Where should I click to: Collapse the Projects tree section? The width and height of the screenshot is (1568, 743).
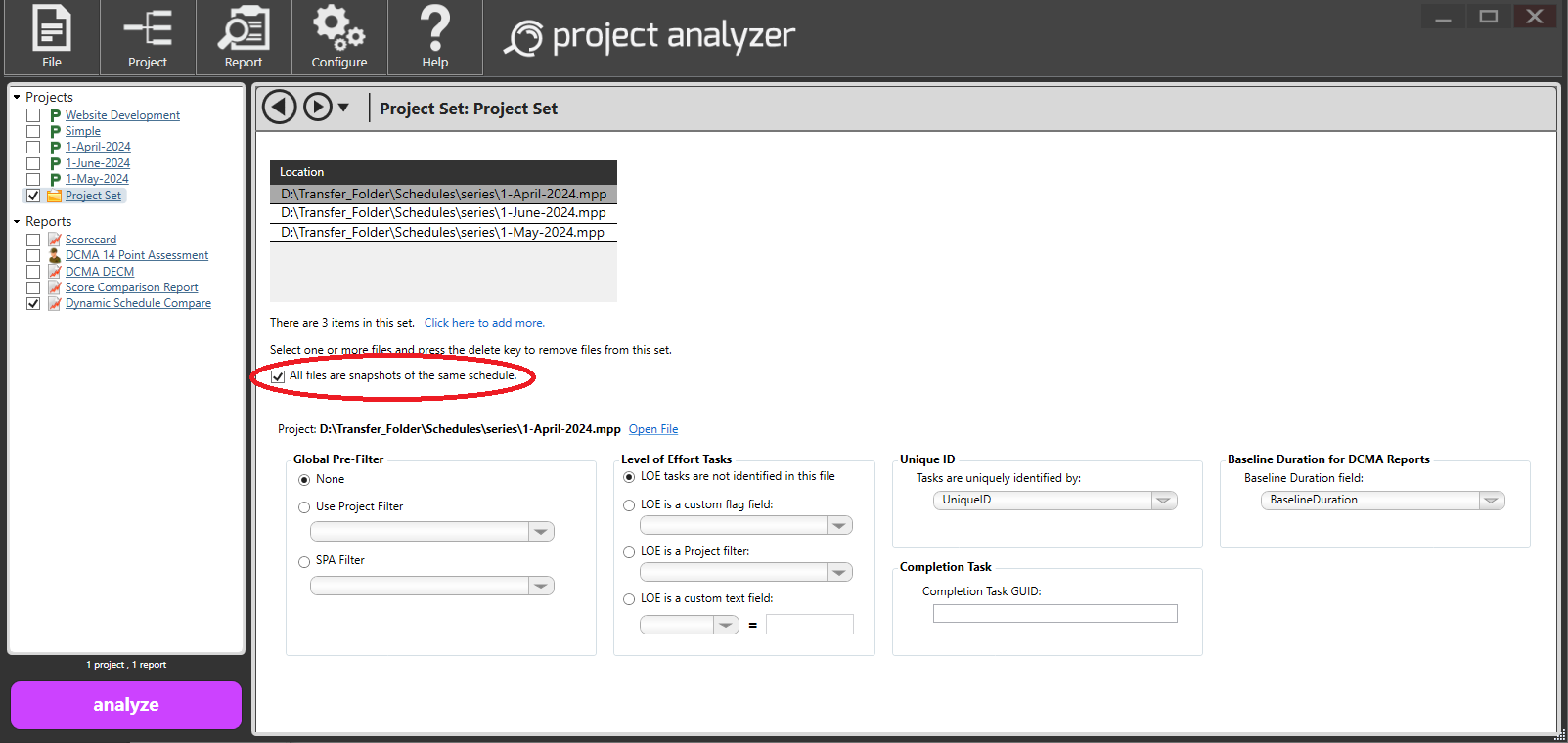pos(17,97)
